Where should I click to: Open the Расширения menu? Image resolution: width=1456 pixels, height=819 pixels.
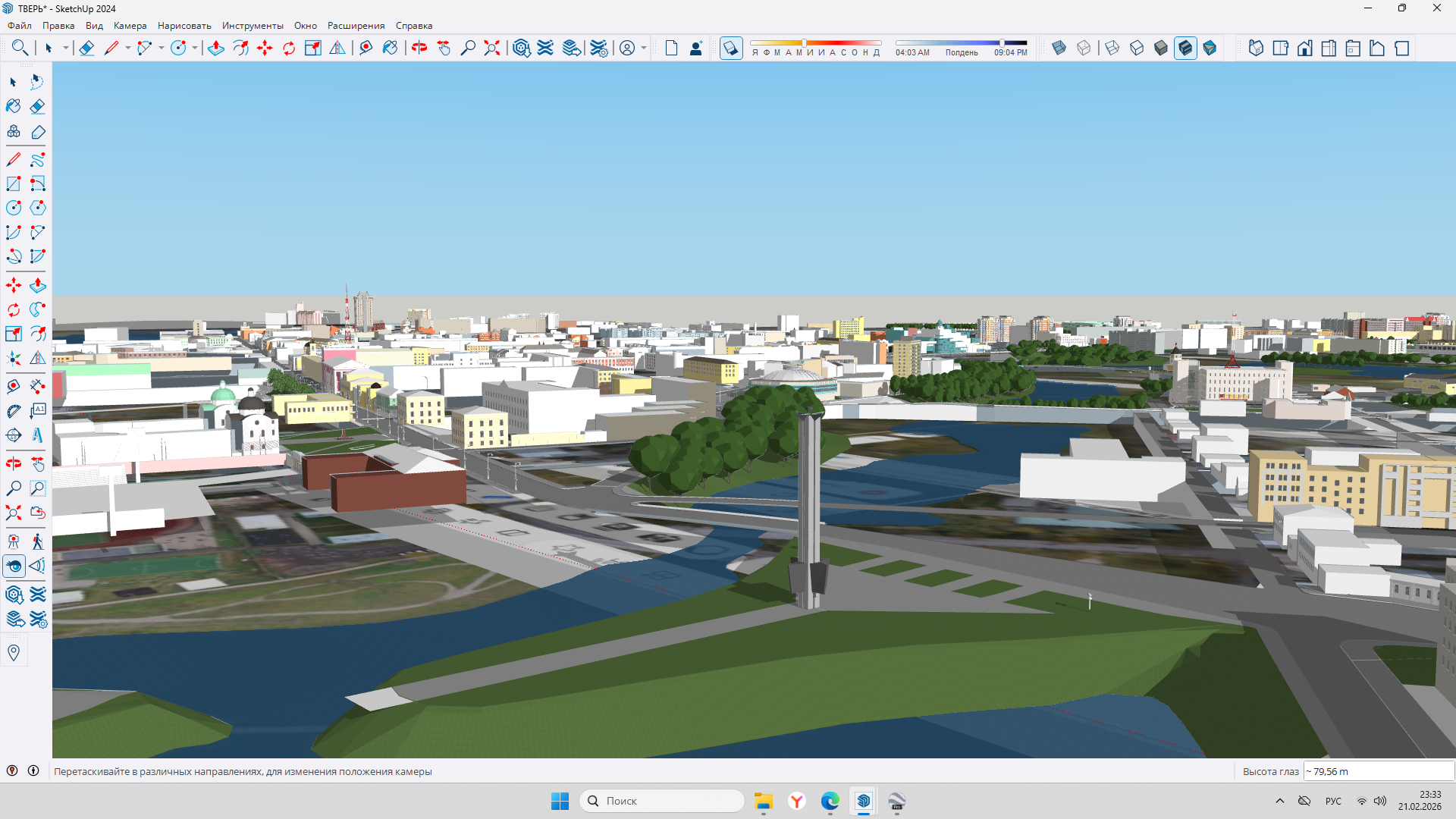click(356, 26)
